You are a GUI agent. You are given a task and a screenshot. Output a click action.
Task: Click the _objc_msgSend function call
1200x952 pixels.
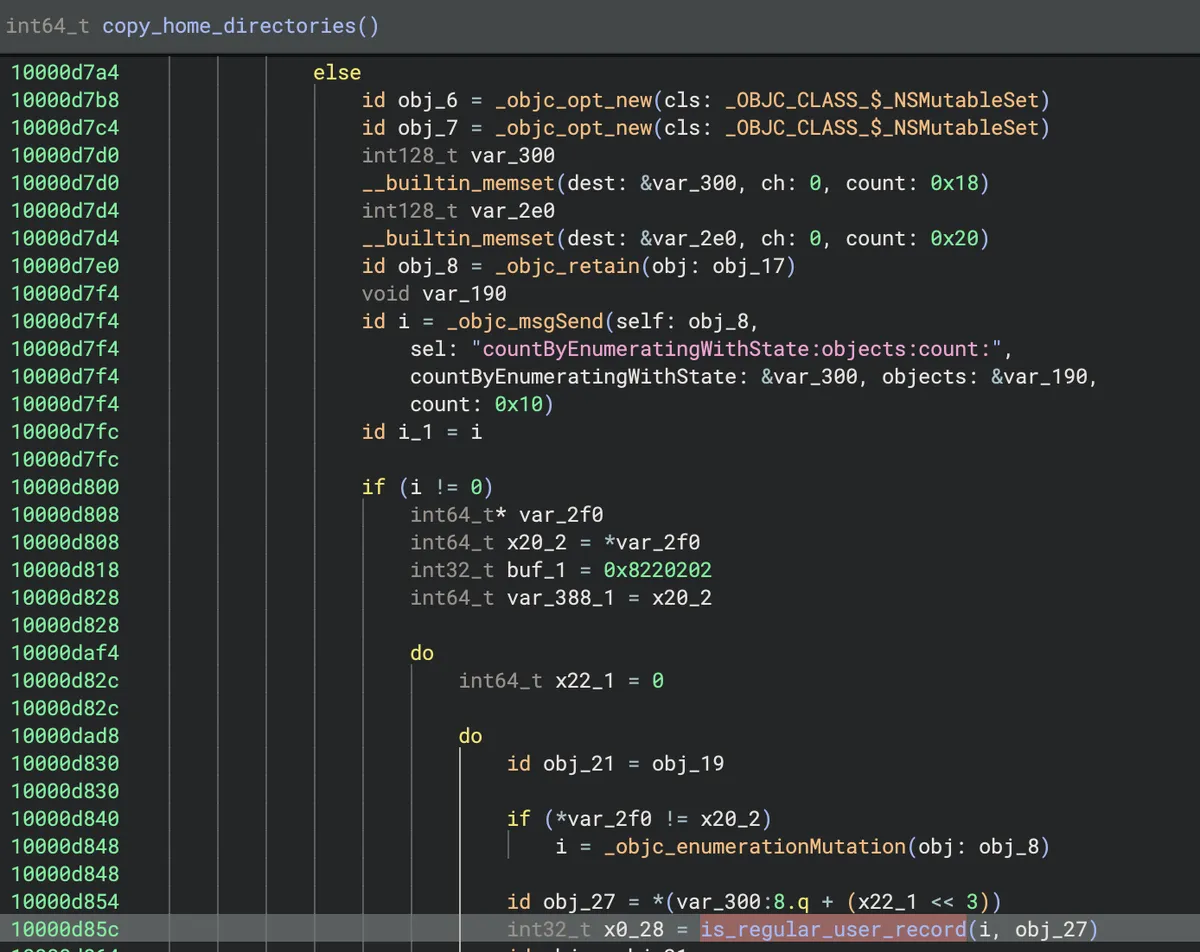(548, 321)
